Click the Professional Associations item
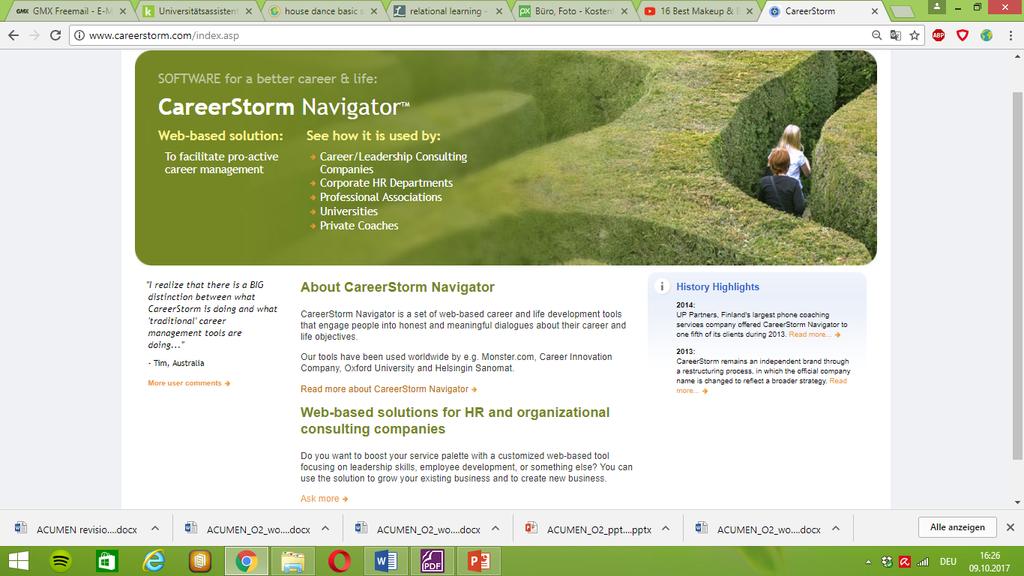The height and width of the screenshot is (576, 1024). tap(381, 197)
